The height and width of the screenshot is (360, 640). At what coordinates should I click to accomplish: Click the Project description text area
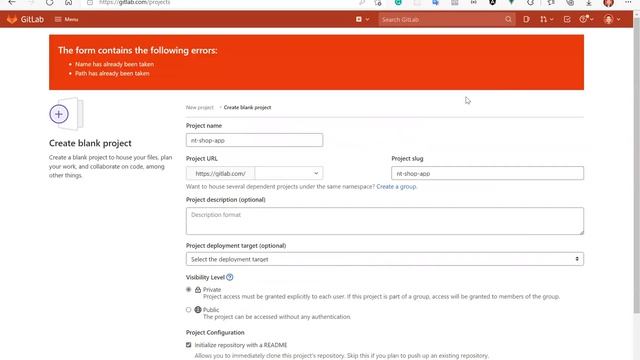tap(384, 221)
